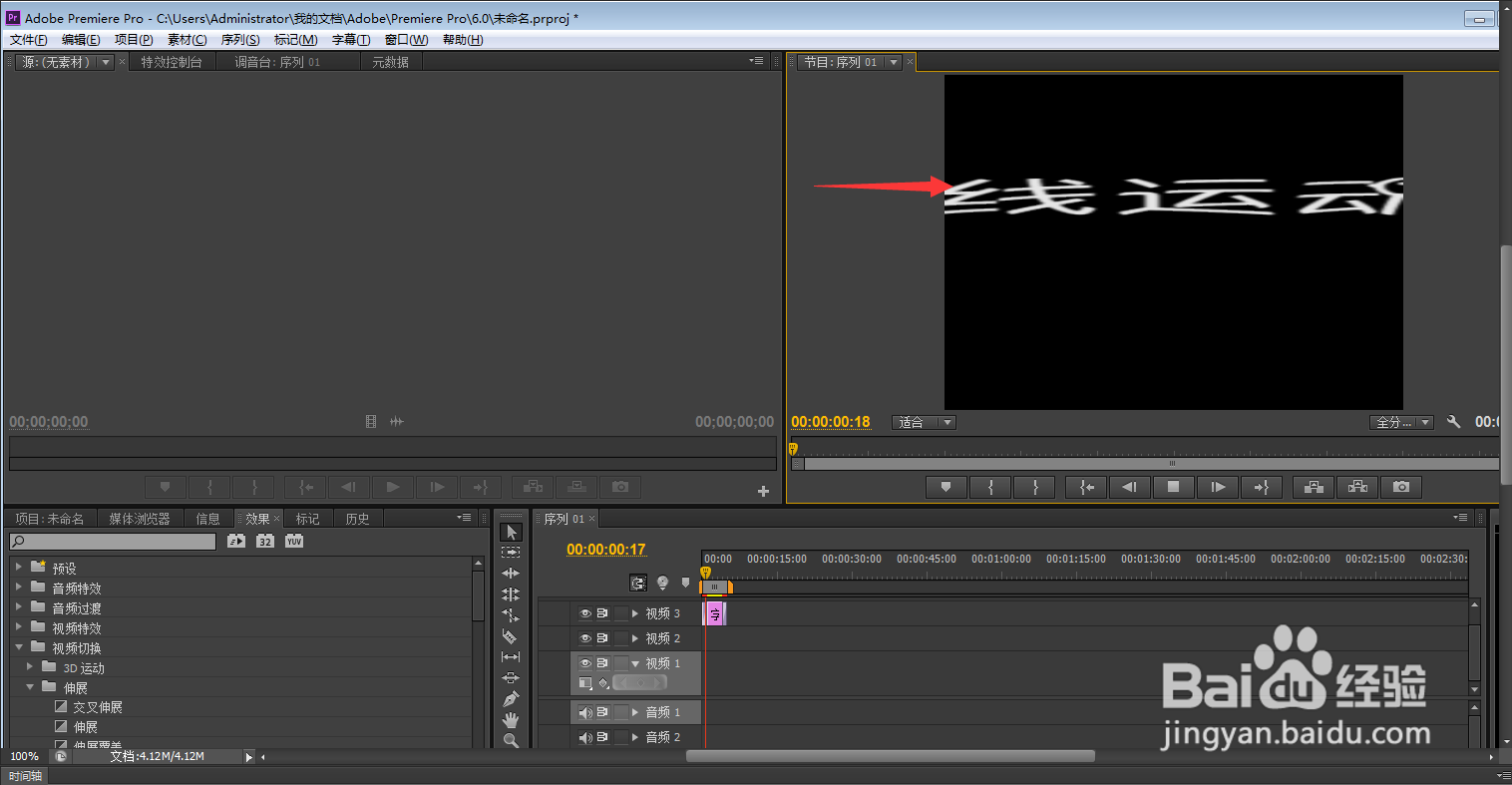Expand the 视频 3 track
Screen dimensions: 1512x785
[x=635, y=613]
